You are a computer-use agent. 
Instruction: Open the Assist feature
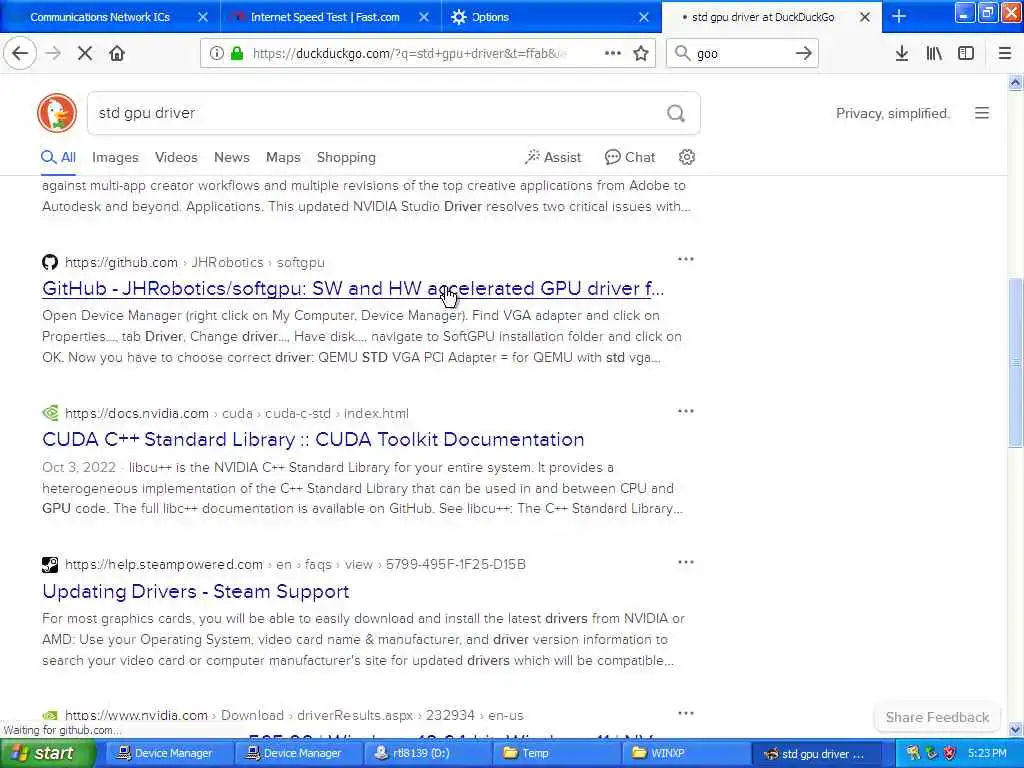[553, 157]
